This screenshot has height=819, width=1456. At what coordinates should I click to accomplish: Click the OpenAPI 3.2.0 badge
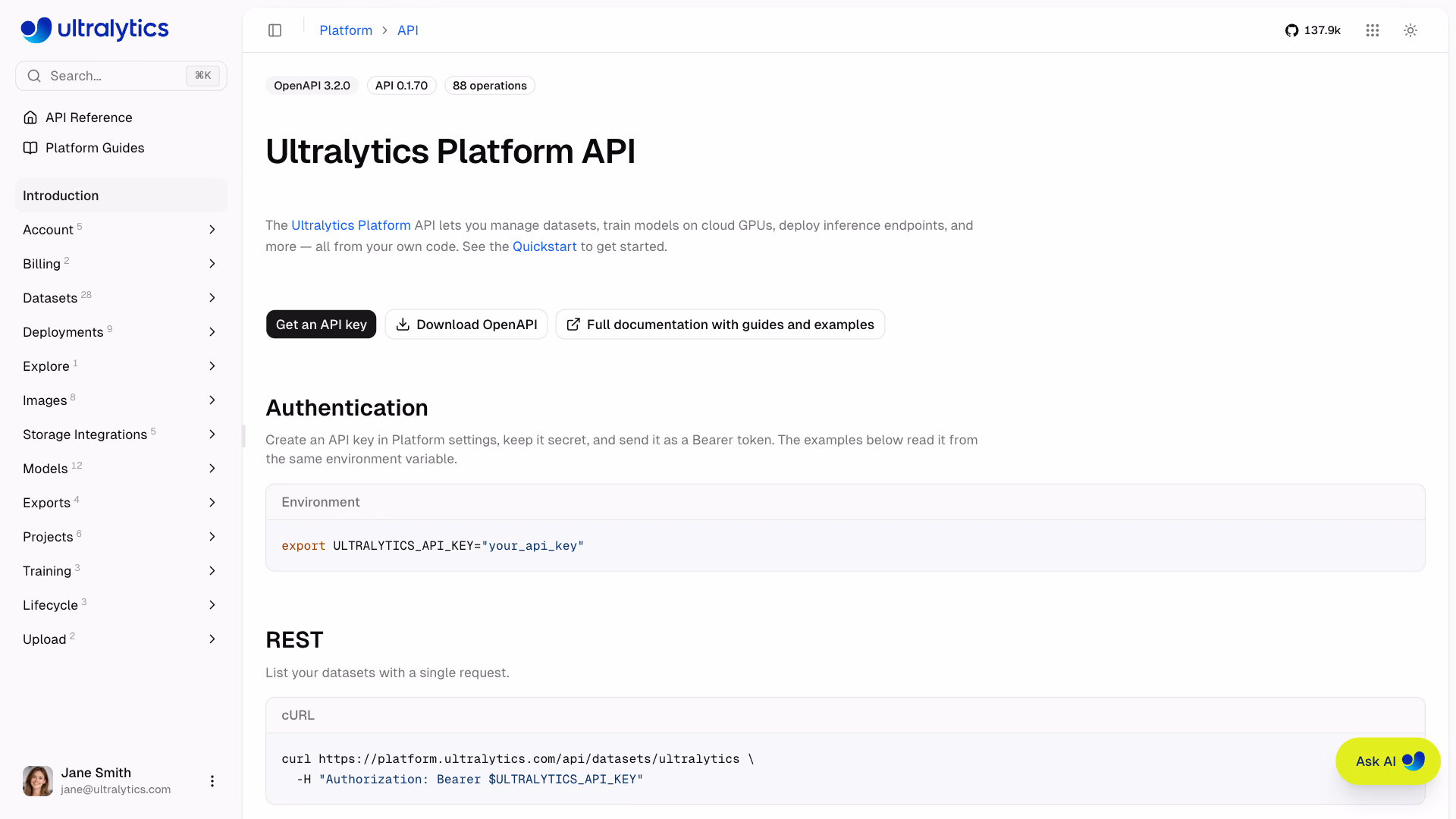point(312,86)
